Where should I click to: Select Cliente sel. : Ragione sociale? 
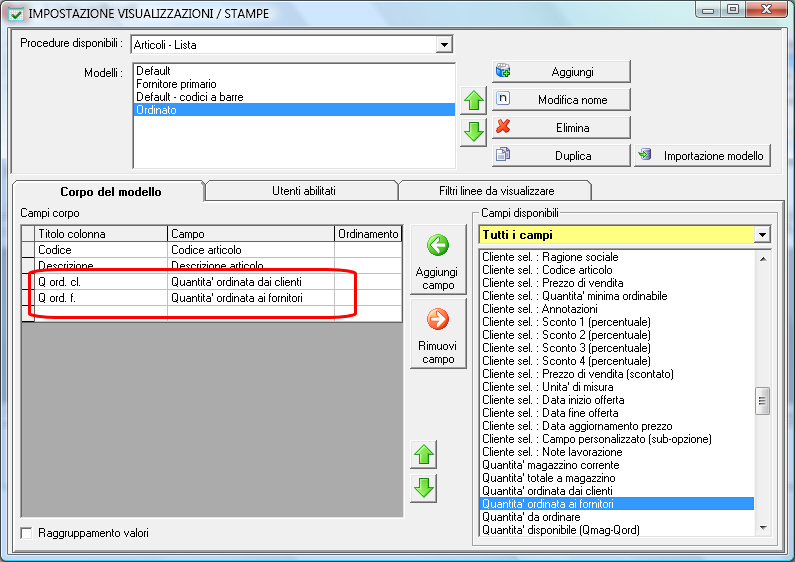click(617, 257)
